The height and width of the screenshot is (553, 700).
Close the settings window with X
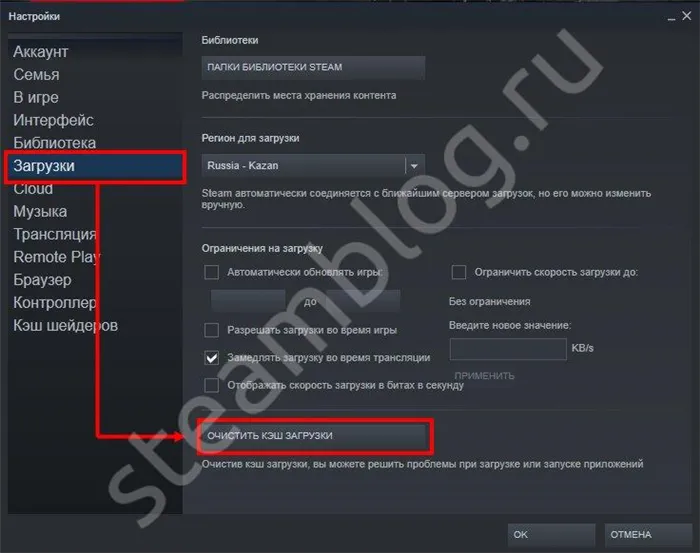[x=687, y=16]
